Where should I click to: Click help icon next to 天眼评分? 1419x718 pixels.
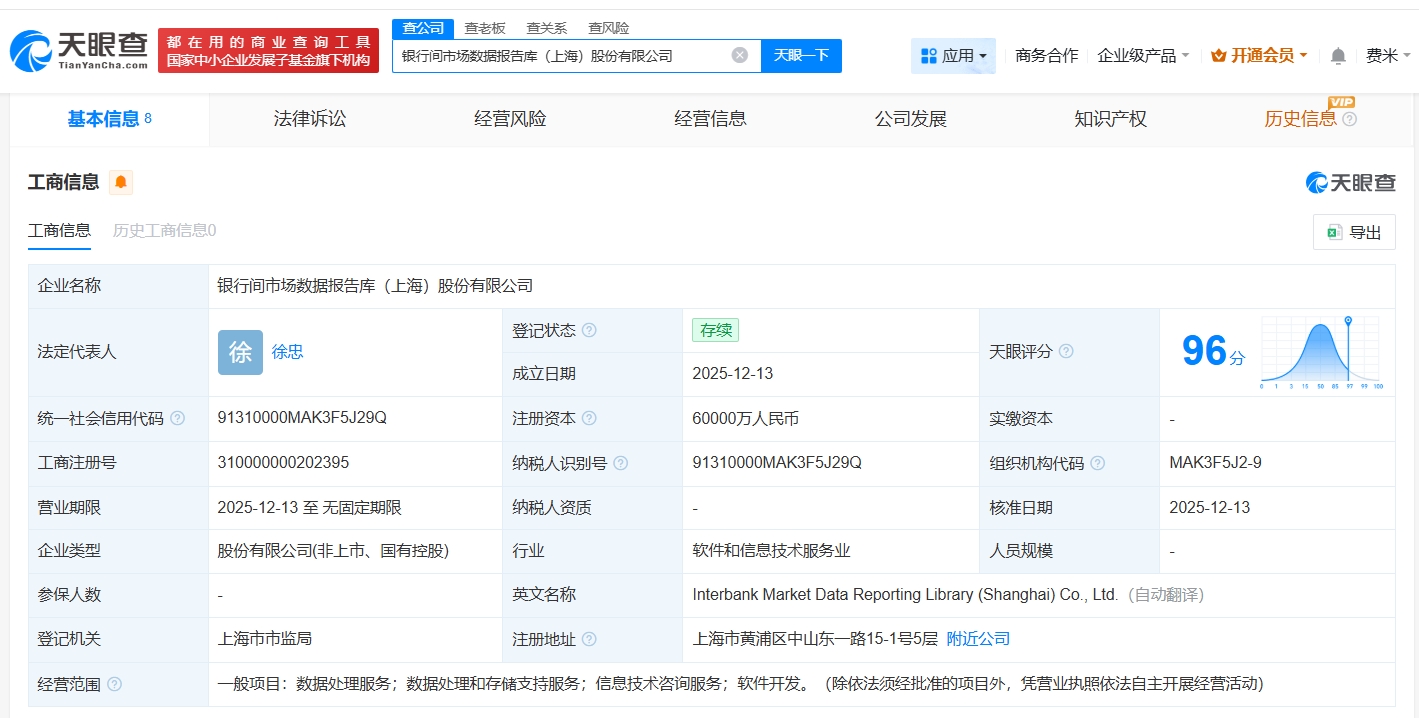coord(1066,351)
